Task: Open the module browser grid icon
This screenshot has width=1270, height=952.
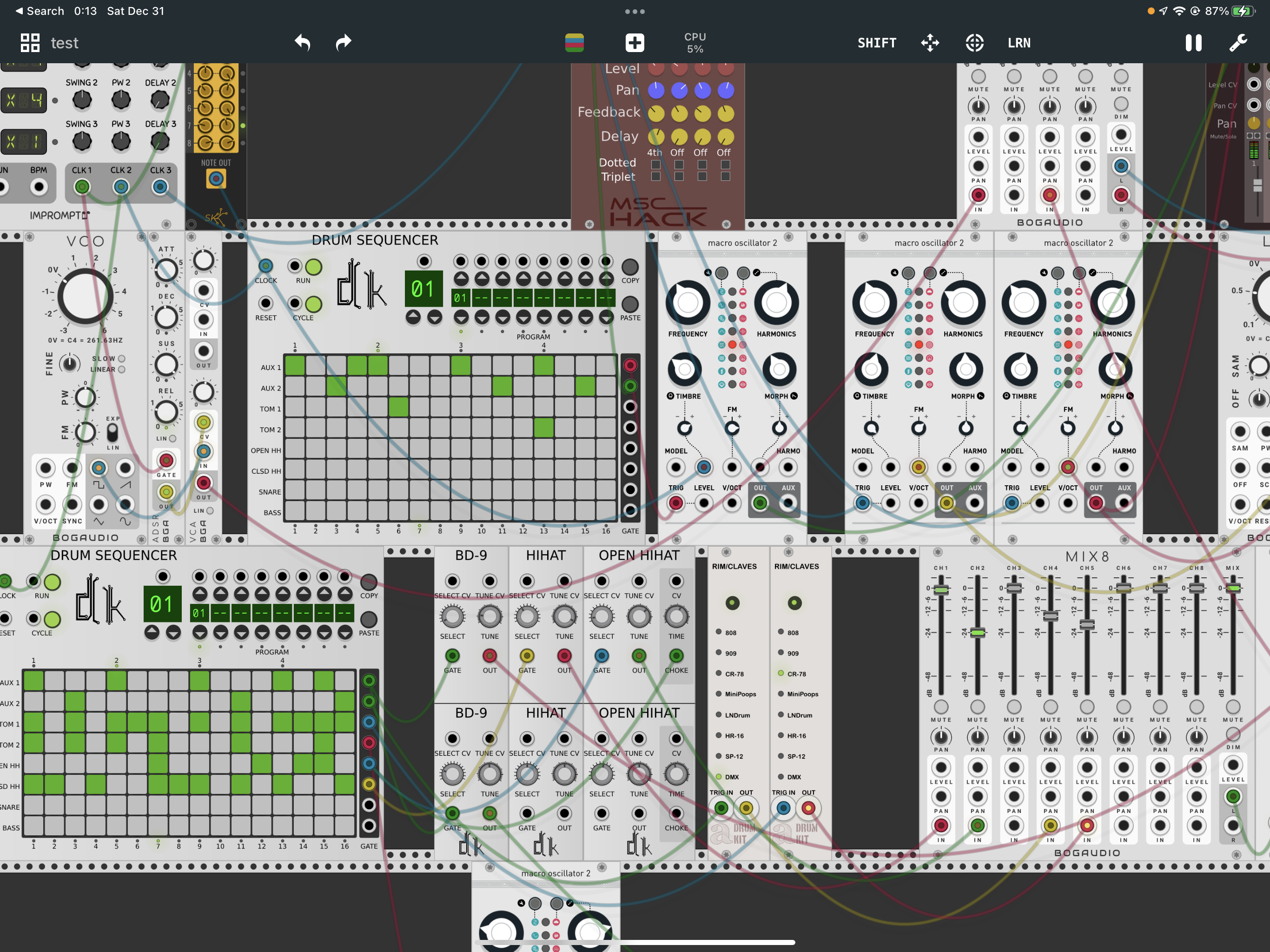Action: point(30,42)
